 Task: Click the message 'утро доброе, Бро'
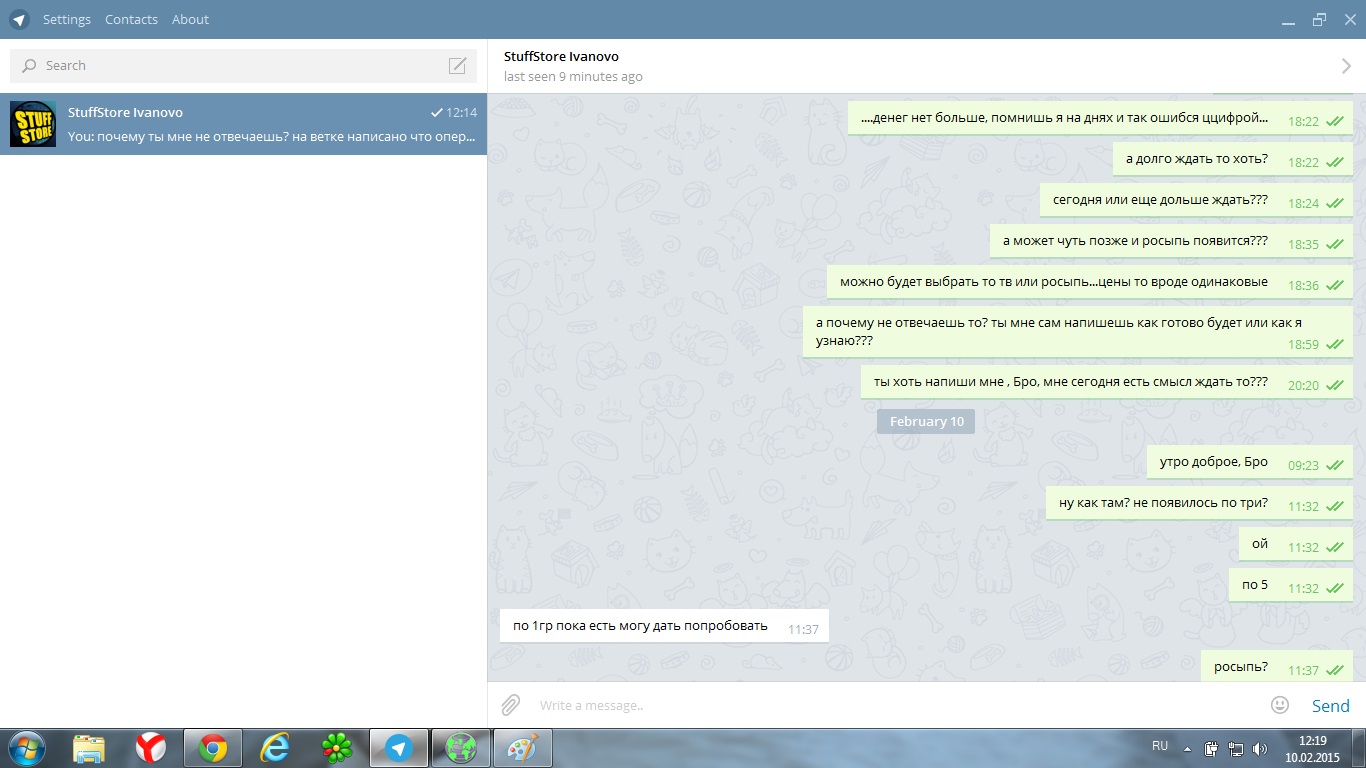[1250, 463]
